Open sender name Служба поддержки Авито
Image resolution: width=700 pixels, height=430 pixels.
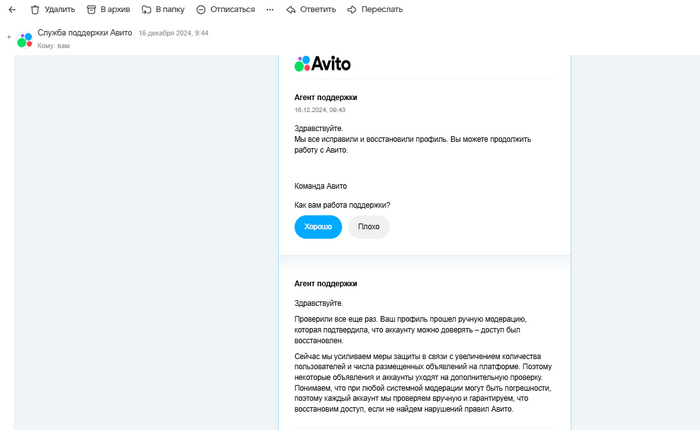coord(85,33)
